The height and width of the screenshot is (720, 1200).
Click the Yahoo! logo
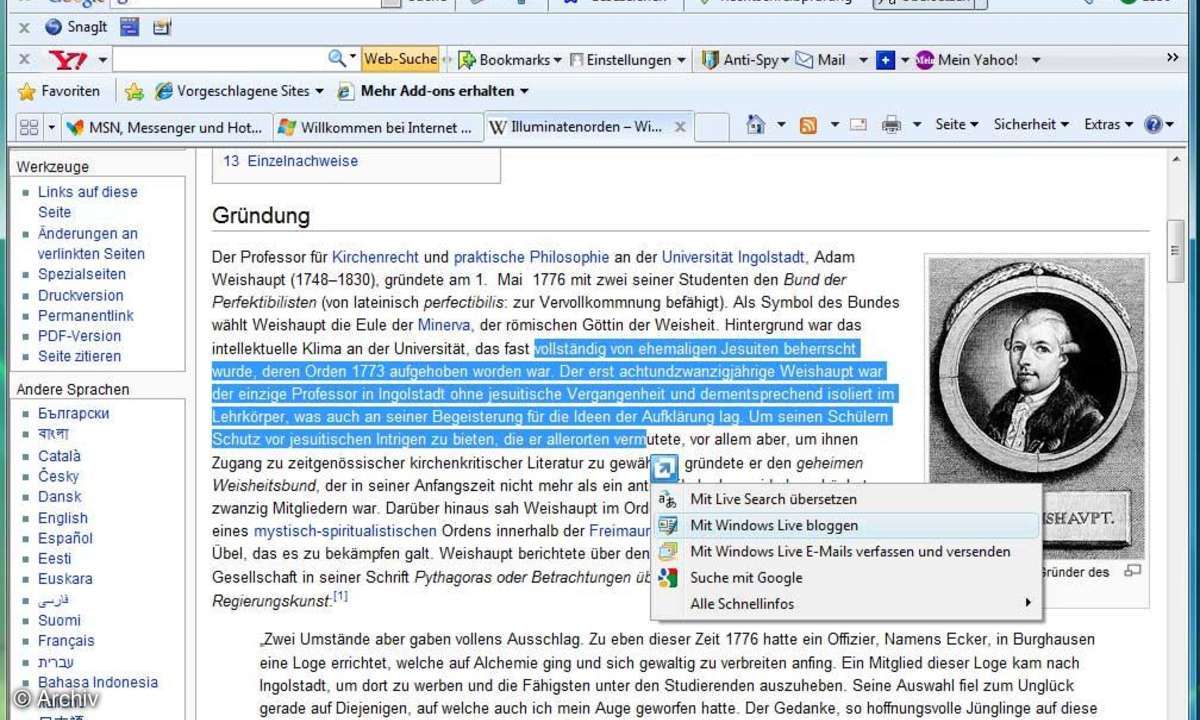click(69, 60)
